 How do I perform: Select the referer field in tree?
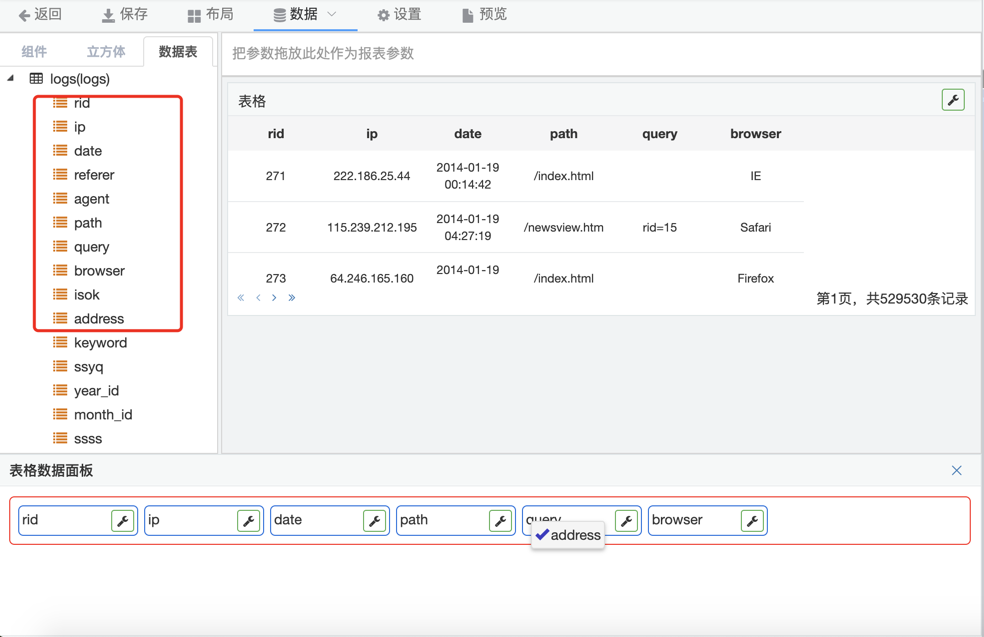94,175
